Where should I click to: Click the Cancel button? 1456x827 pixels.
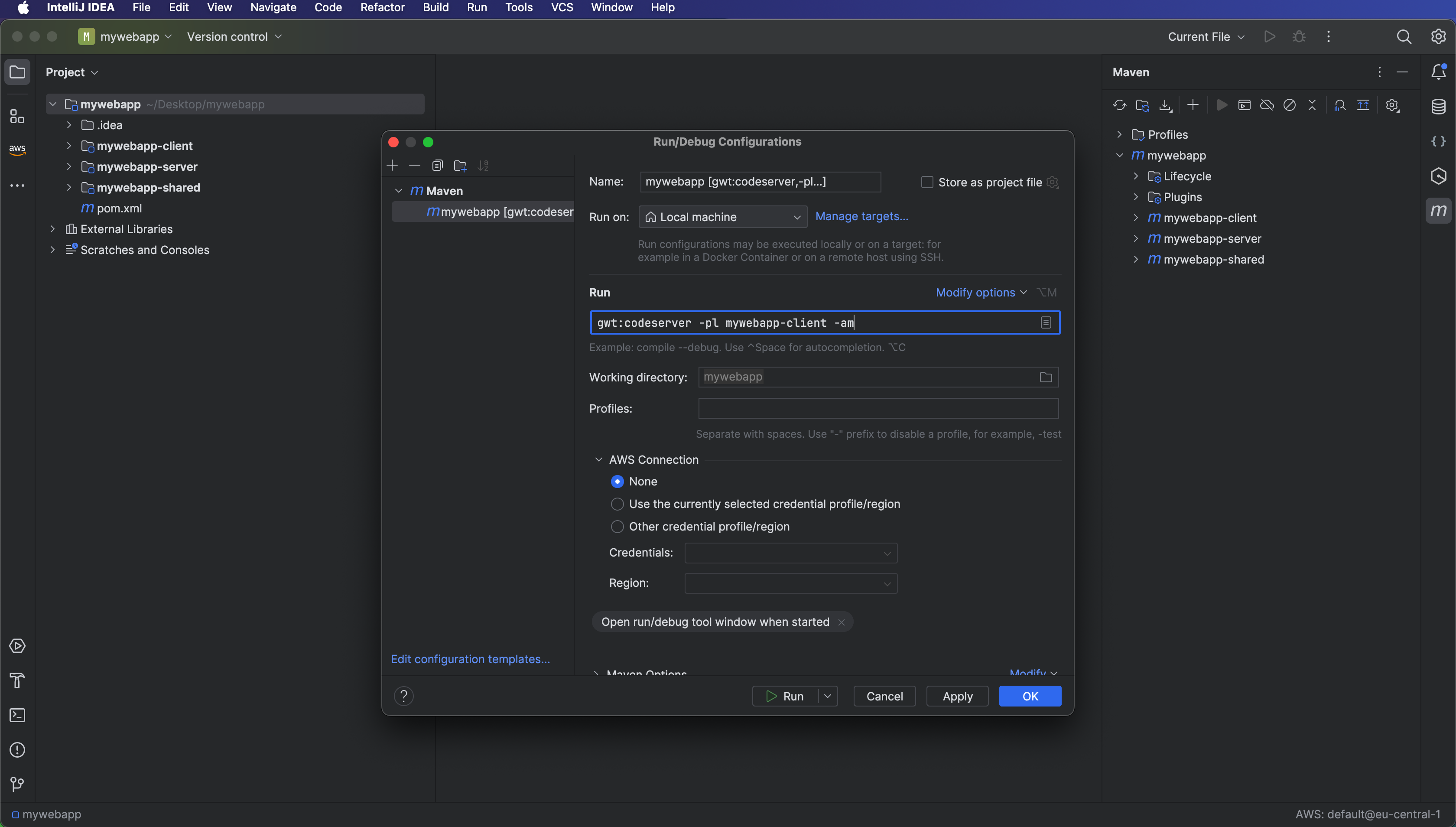coord(885,697)
